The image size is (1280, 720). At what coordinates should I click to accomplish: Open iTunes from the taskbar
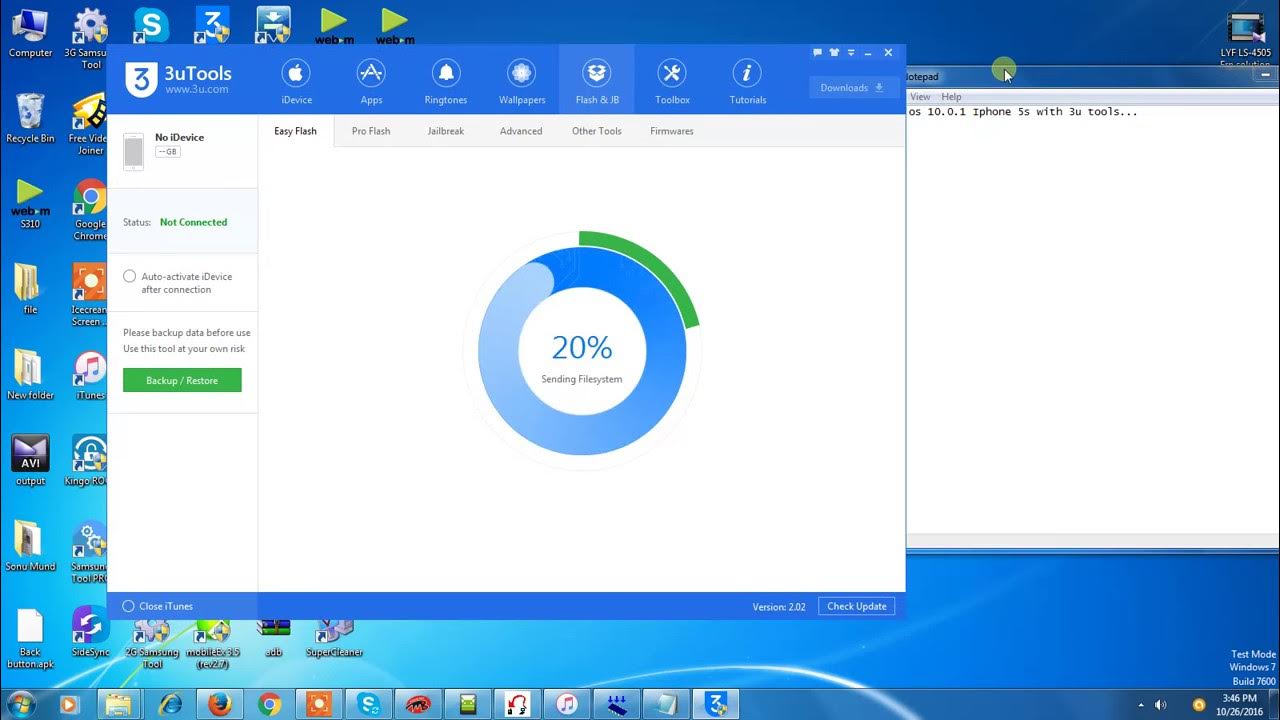567,705
